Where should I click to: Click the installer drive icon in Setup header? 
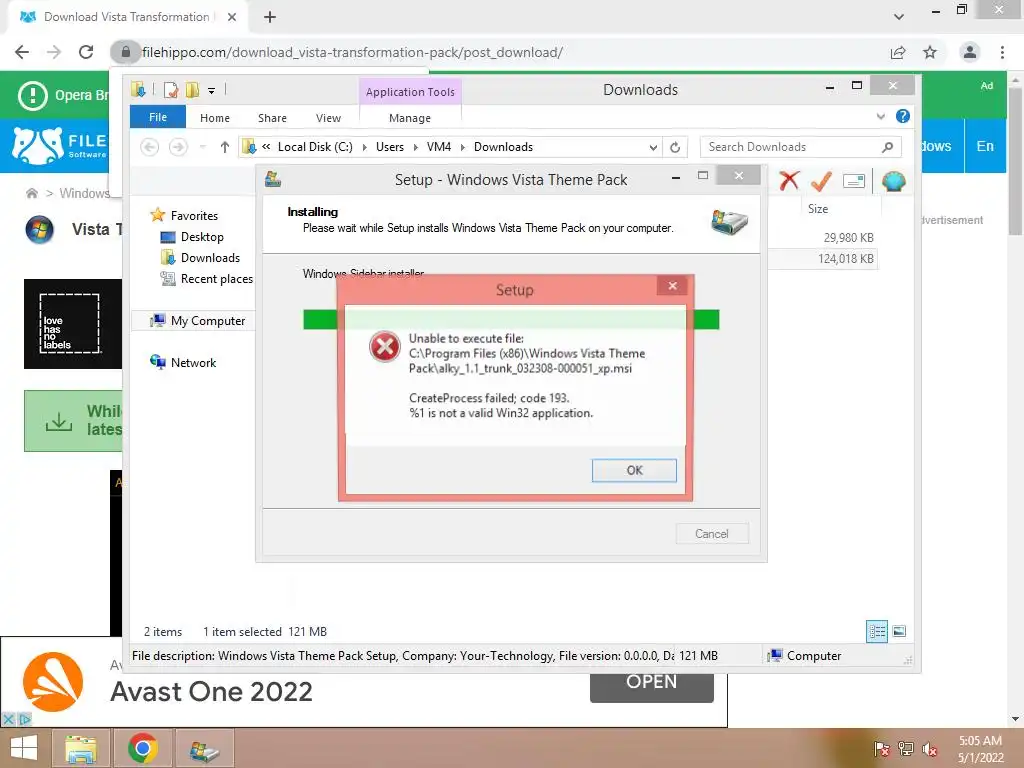point(729,222)
